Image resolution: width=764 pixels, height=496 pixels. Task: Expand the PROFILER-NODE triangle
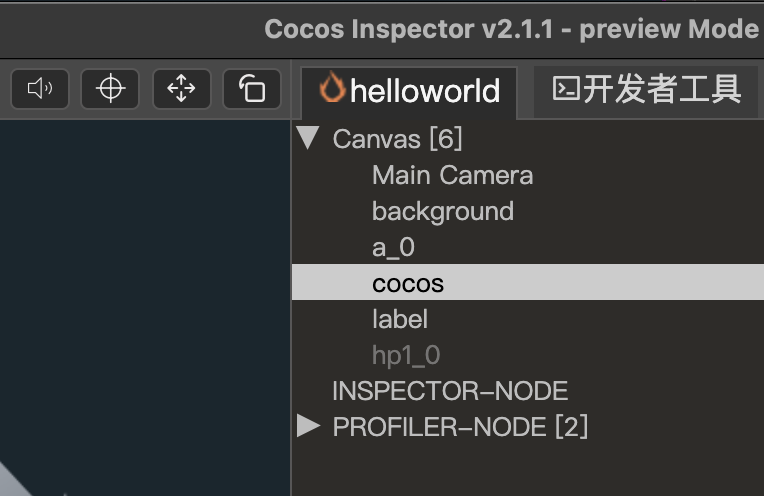(308, 427)
